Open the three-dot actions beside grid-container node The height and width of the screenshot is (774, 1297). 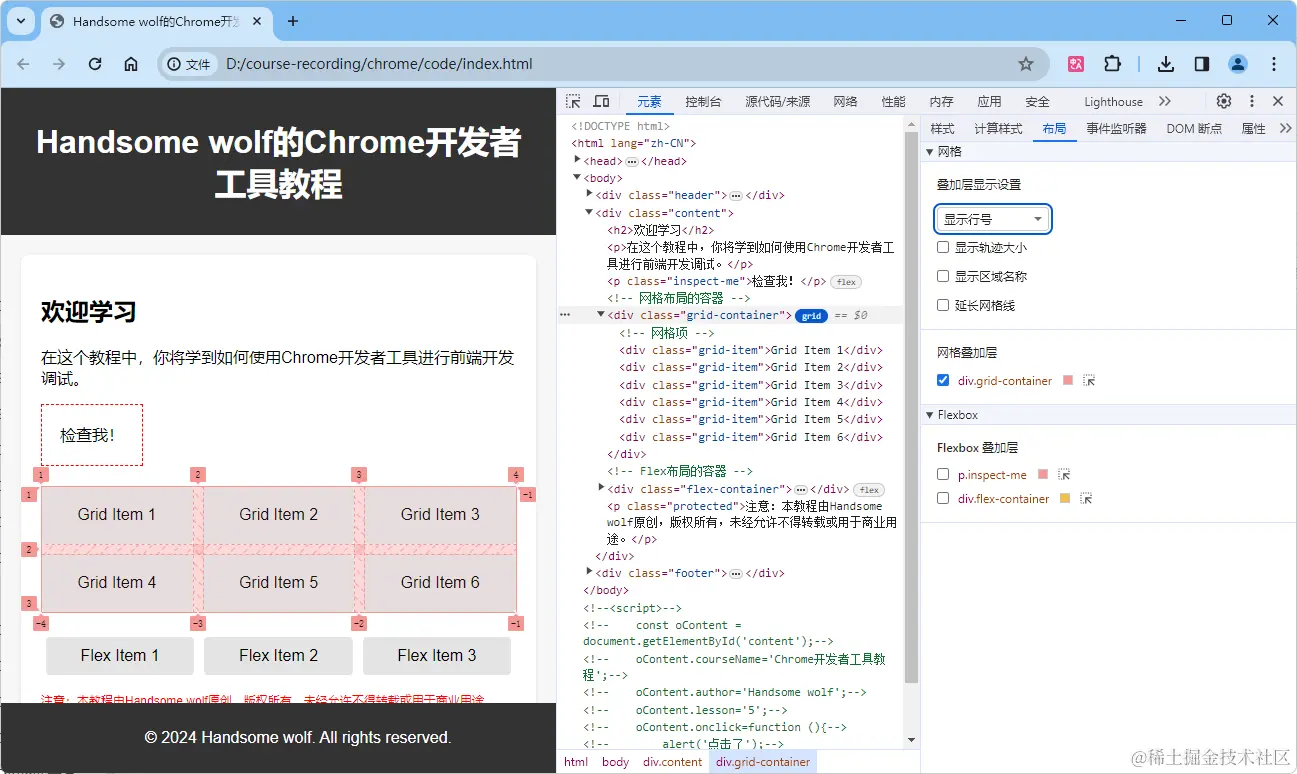(x=565, y=315)
